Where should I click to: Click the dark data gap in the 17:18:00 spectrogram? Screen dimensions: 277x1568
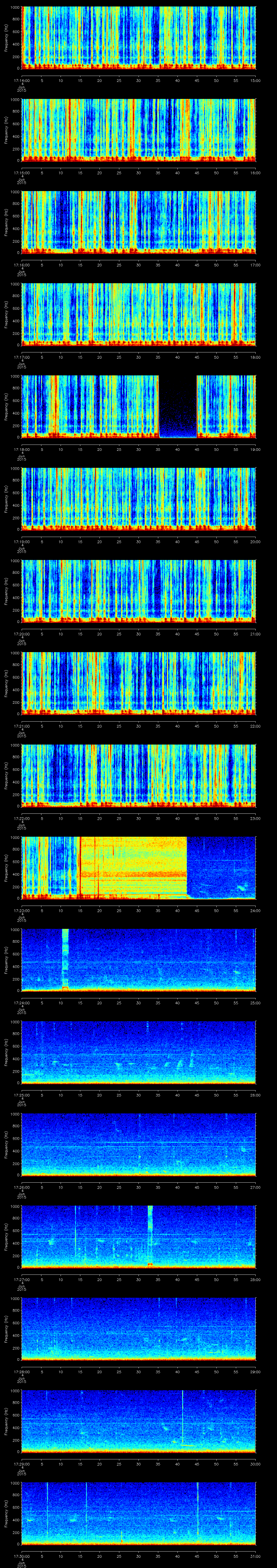(178, 407)
